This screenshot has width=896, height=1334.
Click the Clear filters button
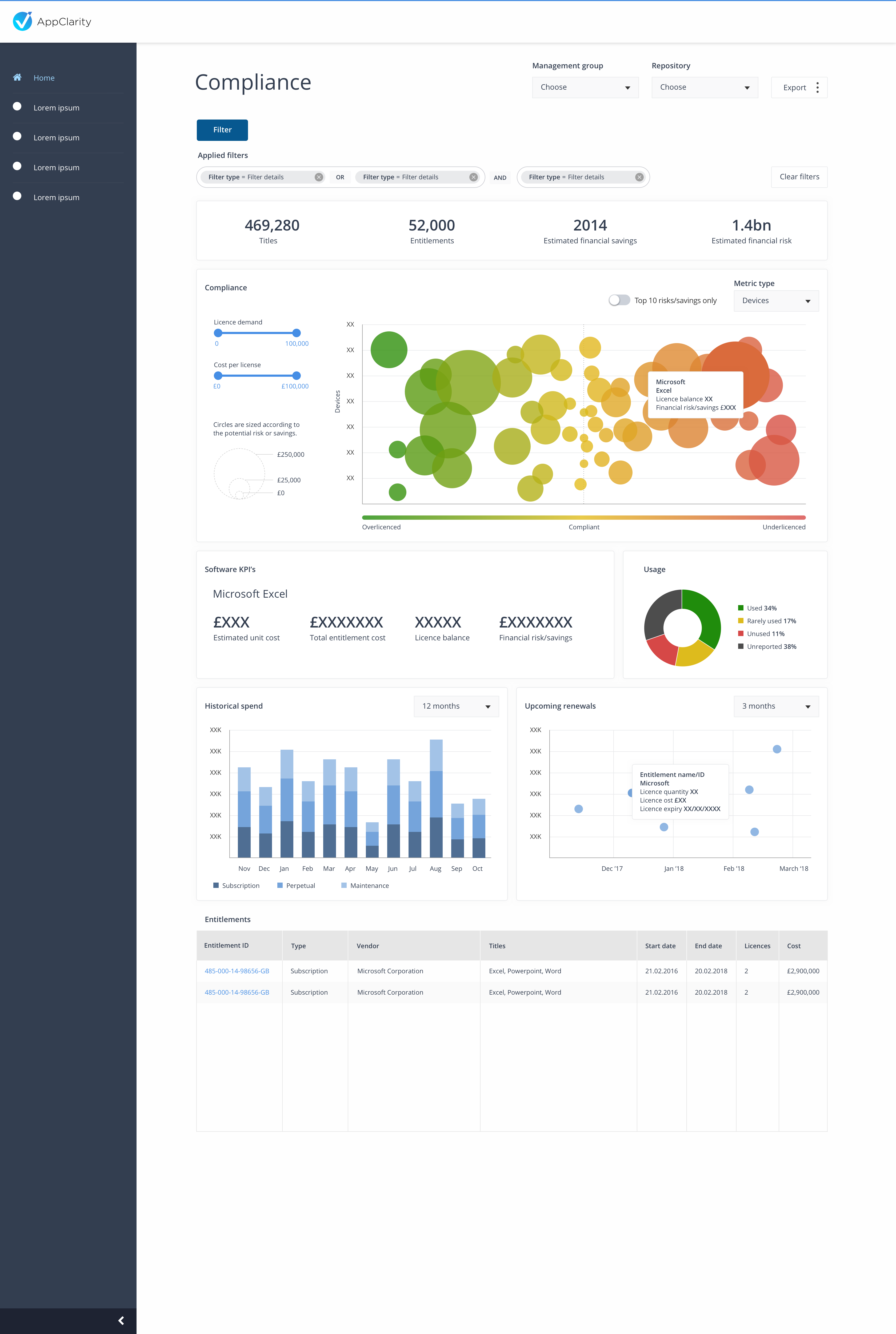[x=799, y=177]
